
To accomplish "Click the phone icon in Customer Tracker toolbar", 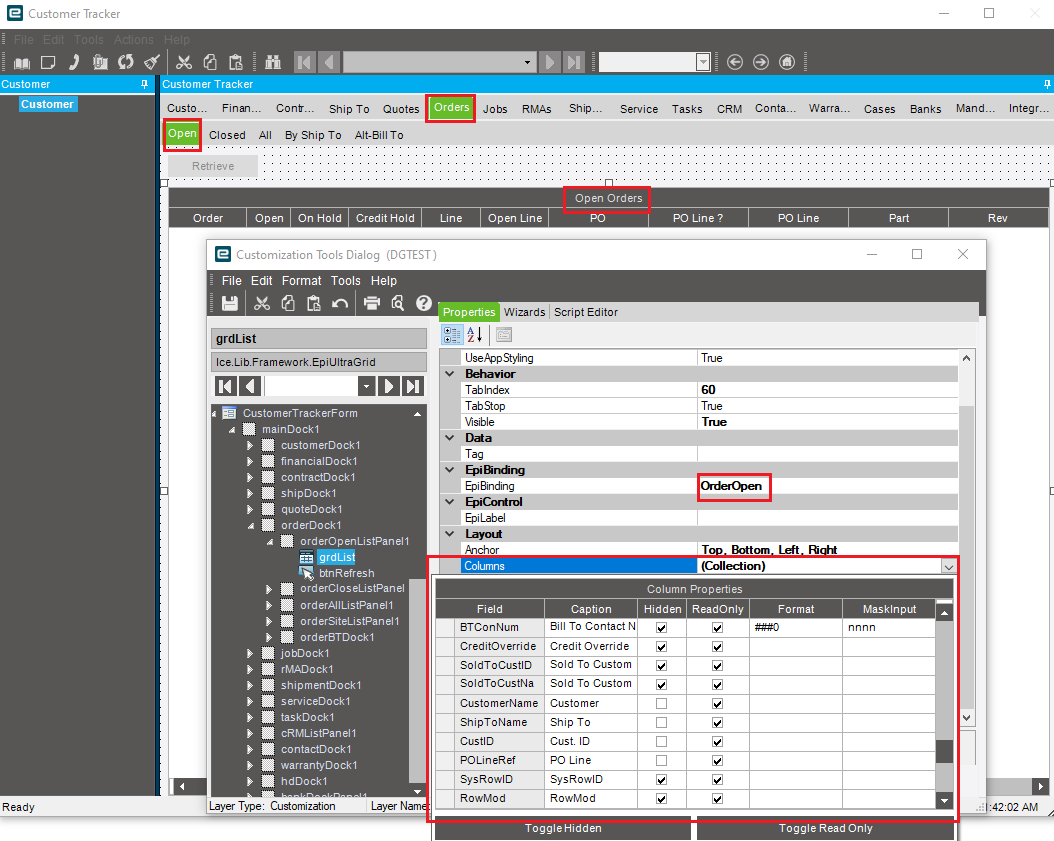I will (74, 63).
